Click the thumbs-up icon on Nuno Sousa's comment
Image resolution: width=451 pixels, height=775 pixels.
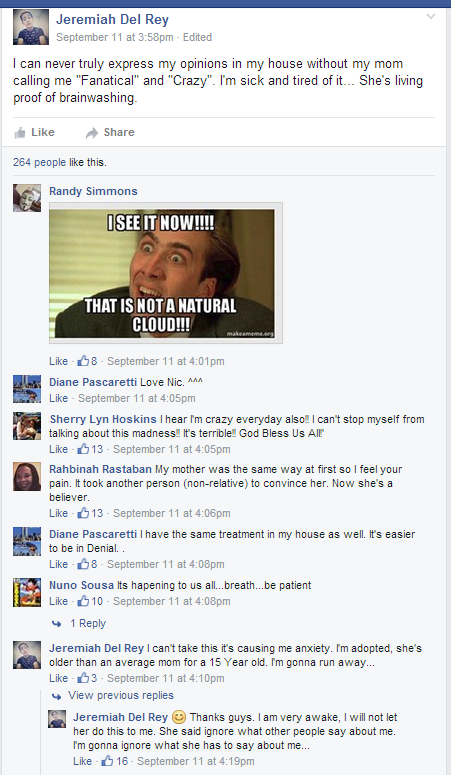click(83, 601)
